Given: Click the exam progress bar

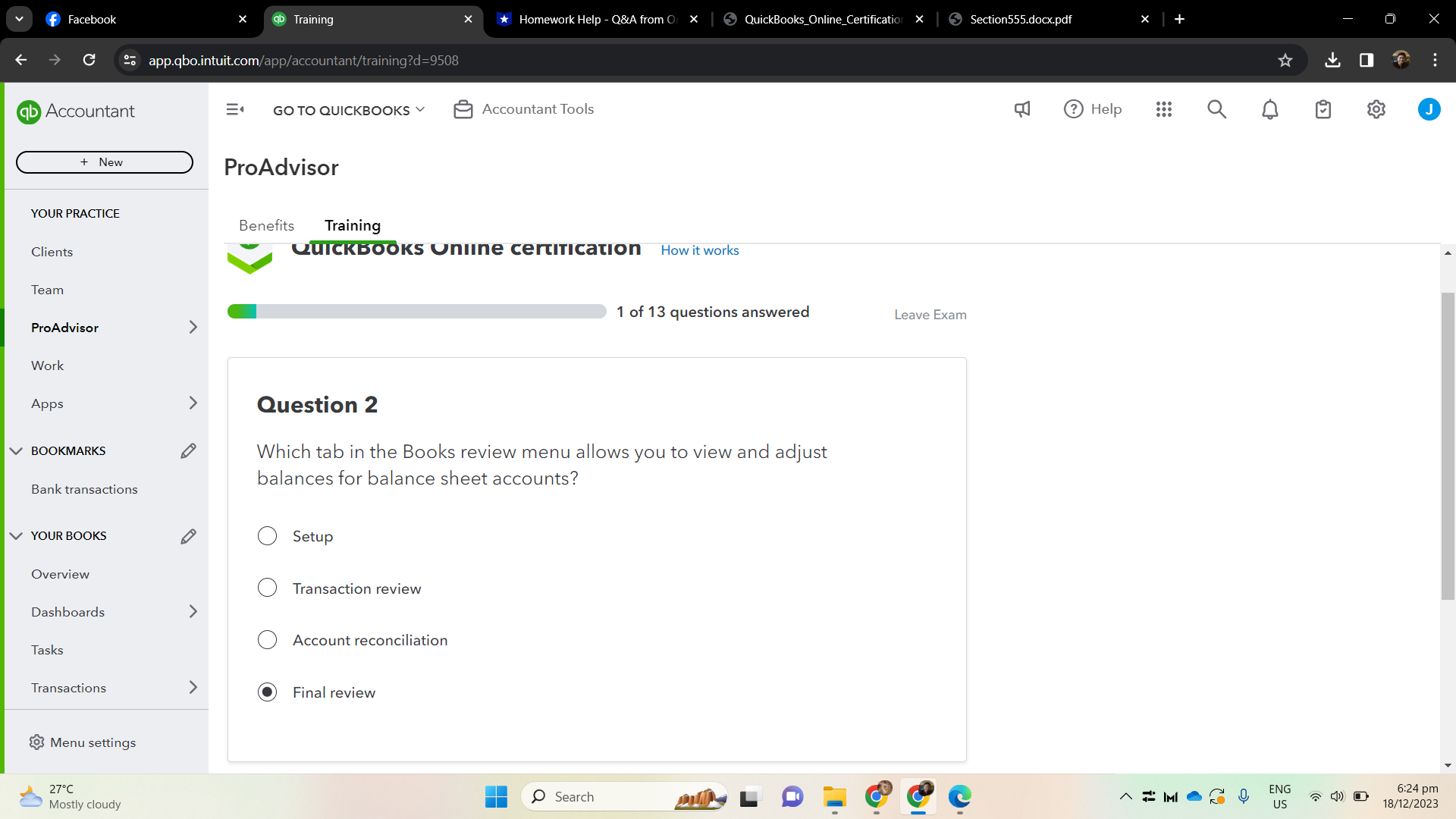Looking at the screenshot, I should click(416, 312).
